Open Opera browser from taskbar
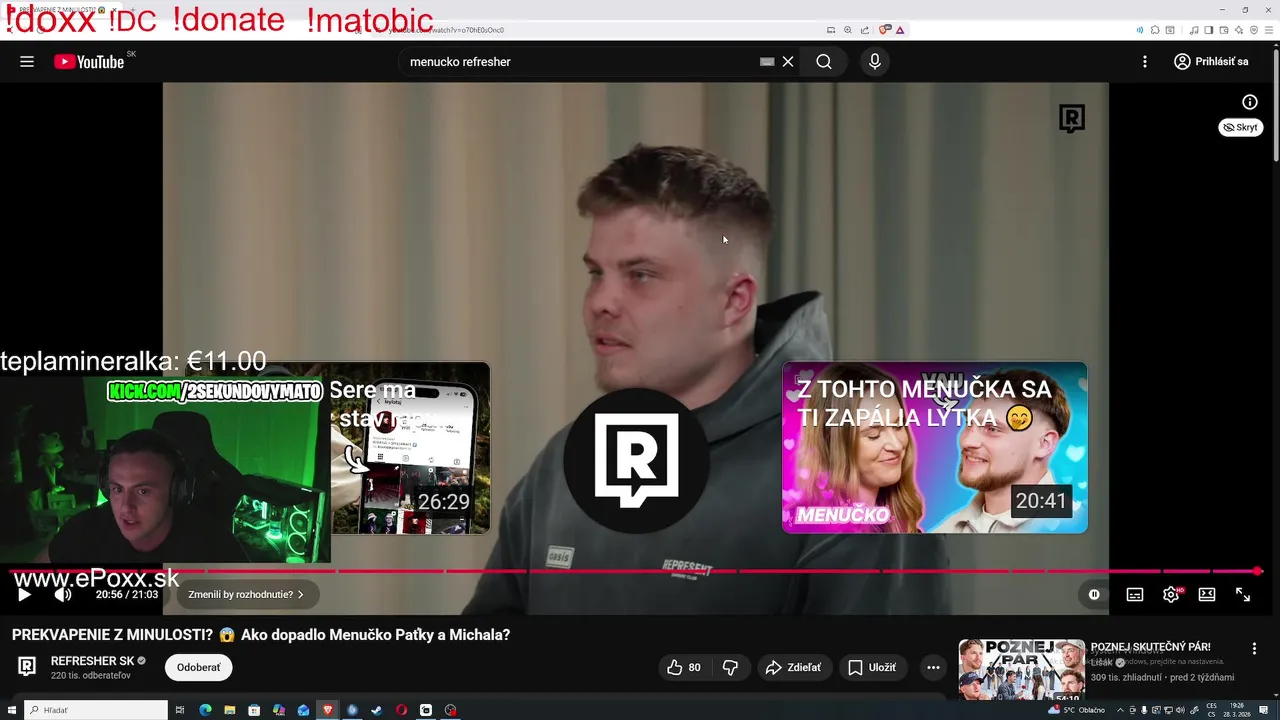This screenshot has height=720, width=1280. pyautogui.click(x=401, y=710)
